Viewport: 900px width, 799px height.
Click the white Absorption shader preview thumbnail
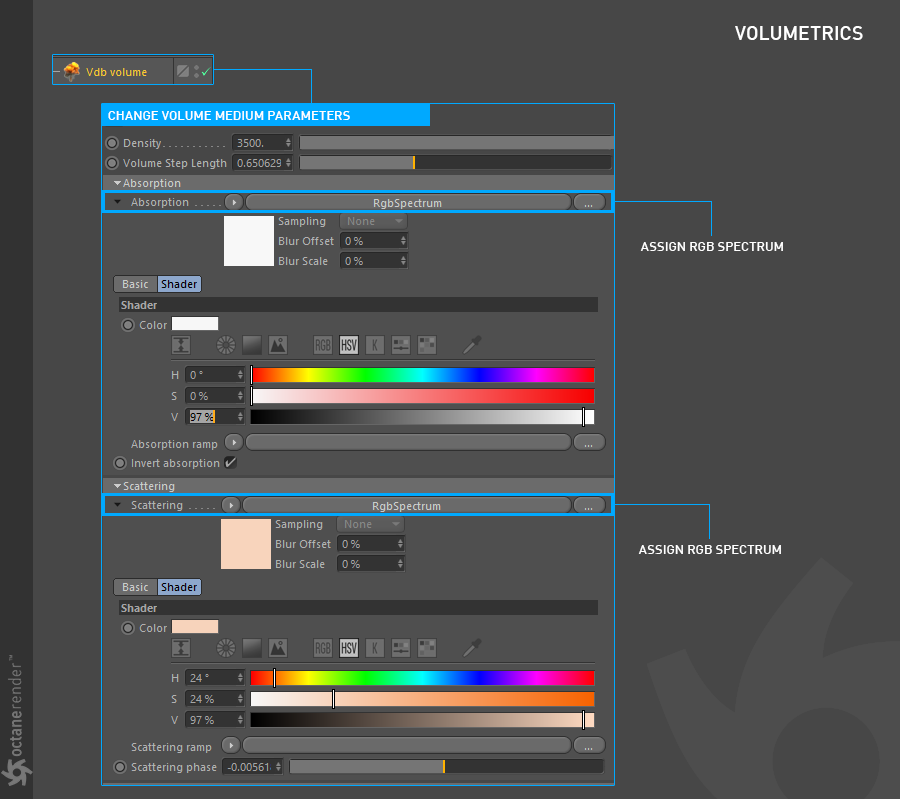tap(249, 241)
